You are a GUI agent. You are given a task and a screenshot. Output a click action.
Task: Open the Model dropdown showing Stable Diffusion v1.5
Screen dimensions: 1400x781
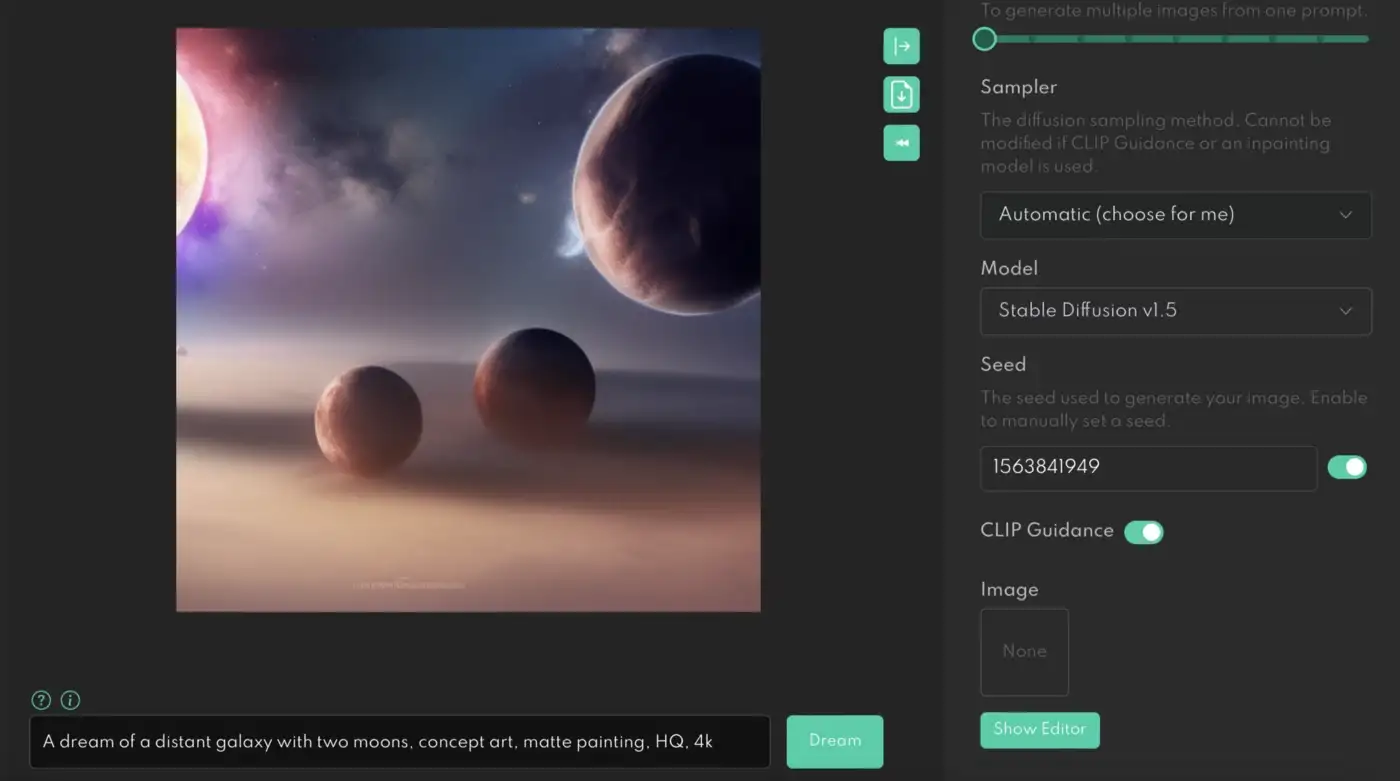(x=1176, y=311)
